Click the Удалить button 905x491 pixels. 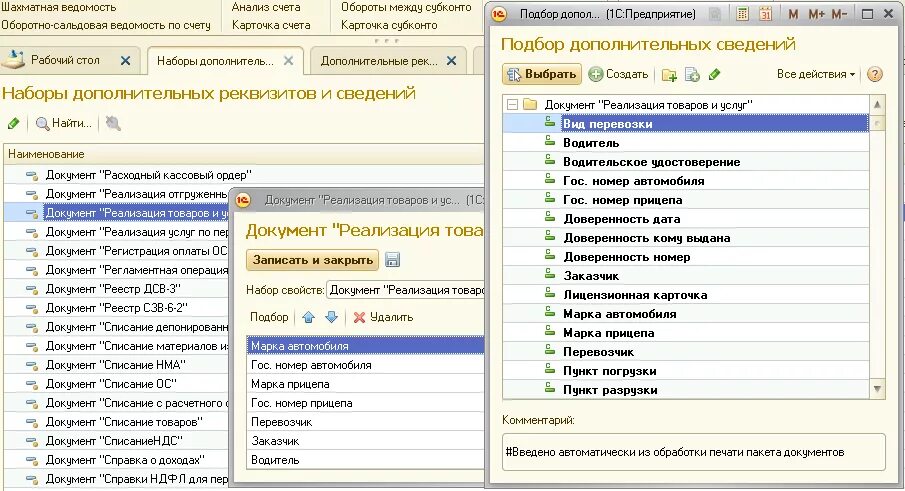(x=383, y=317)
